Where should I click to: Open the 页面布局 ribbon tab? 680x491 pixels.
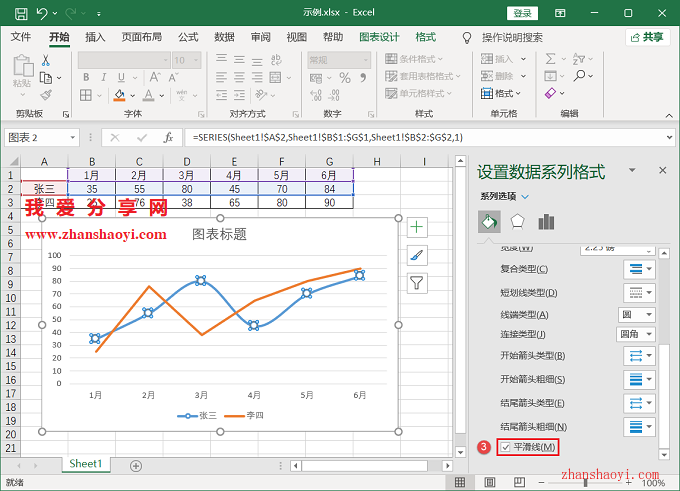click(142, 37)
